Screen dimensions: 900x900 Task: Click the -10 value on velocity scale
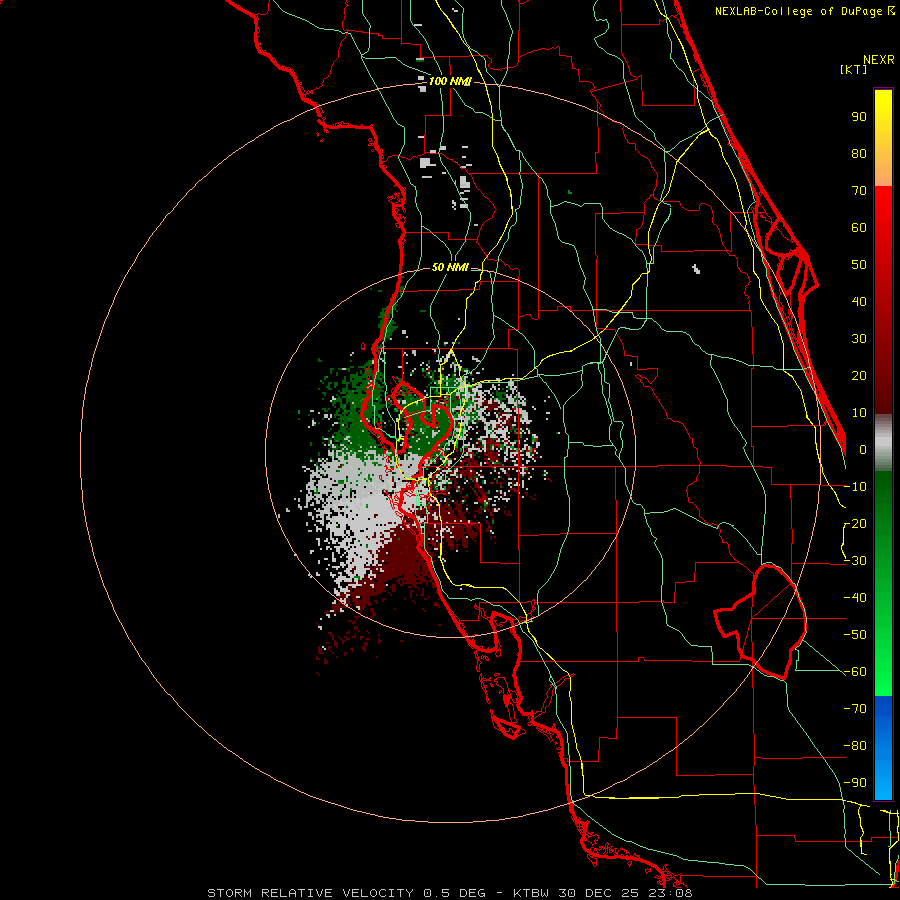(x=855, y=487)
